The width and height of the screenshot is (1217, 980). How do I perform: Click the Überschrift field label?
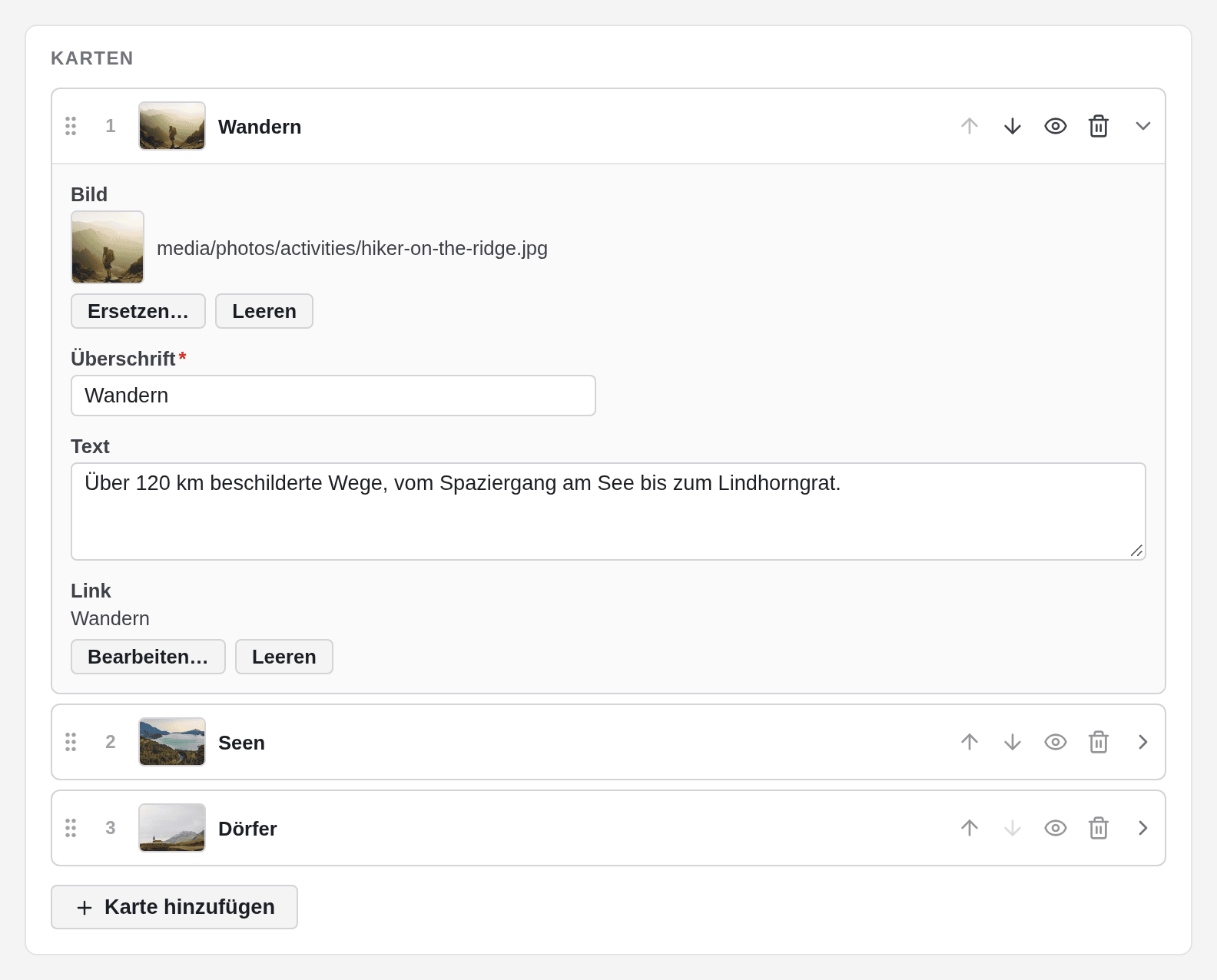[x=123, y=359]
